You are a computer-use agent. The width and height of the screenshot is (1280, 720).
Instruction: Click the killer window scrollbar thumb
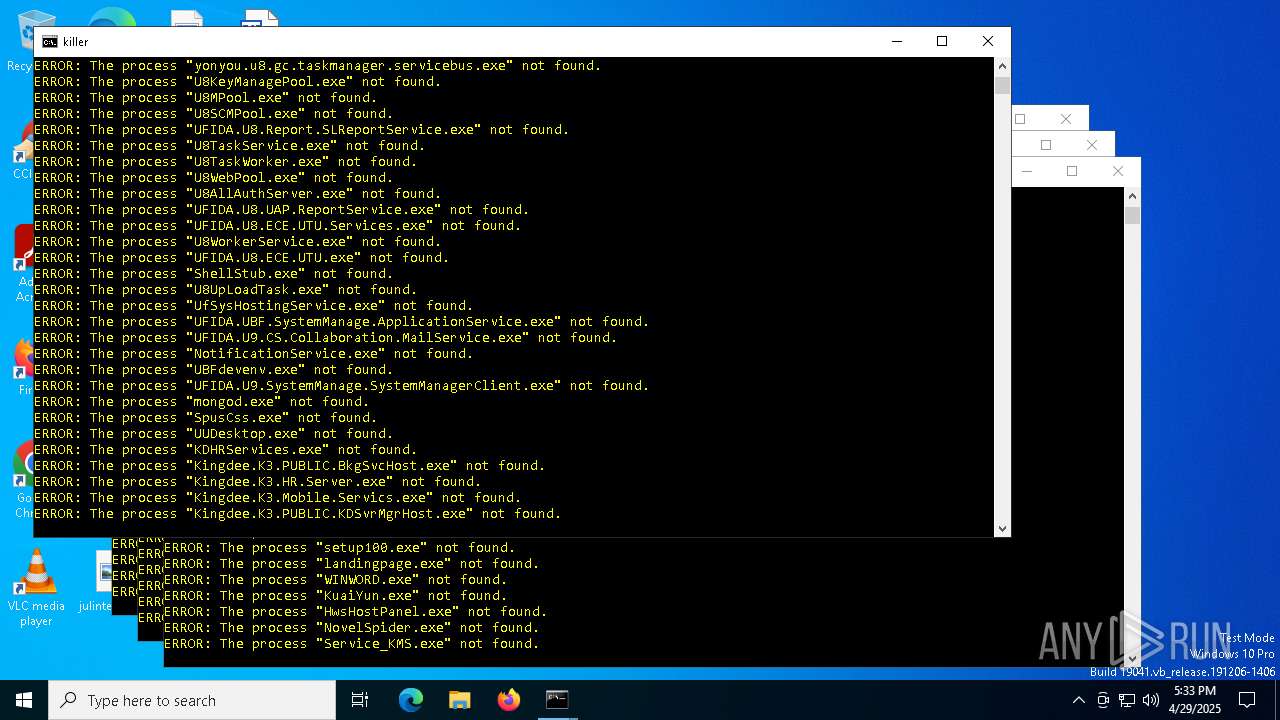[x=1002, y=85]
